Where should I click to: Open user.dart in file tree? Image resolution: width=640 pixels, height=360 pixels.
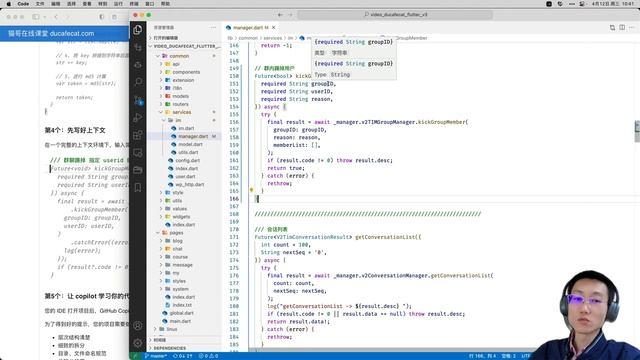[185, 176]
